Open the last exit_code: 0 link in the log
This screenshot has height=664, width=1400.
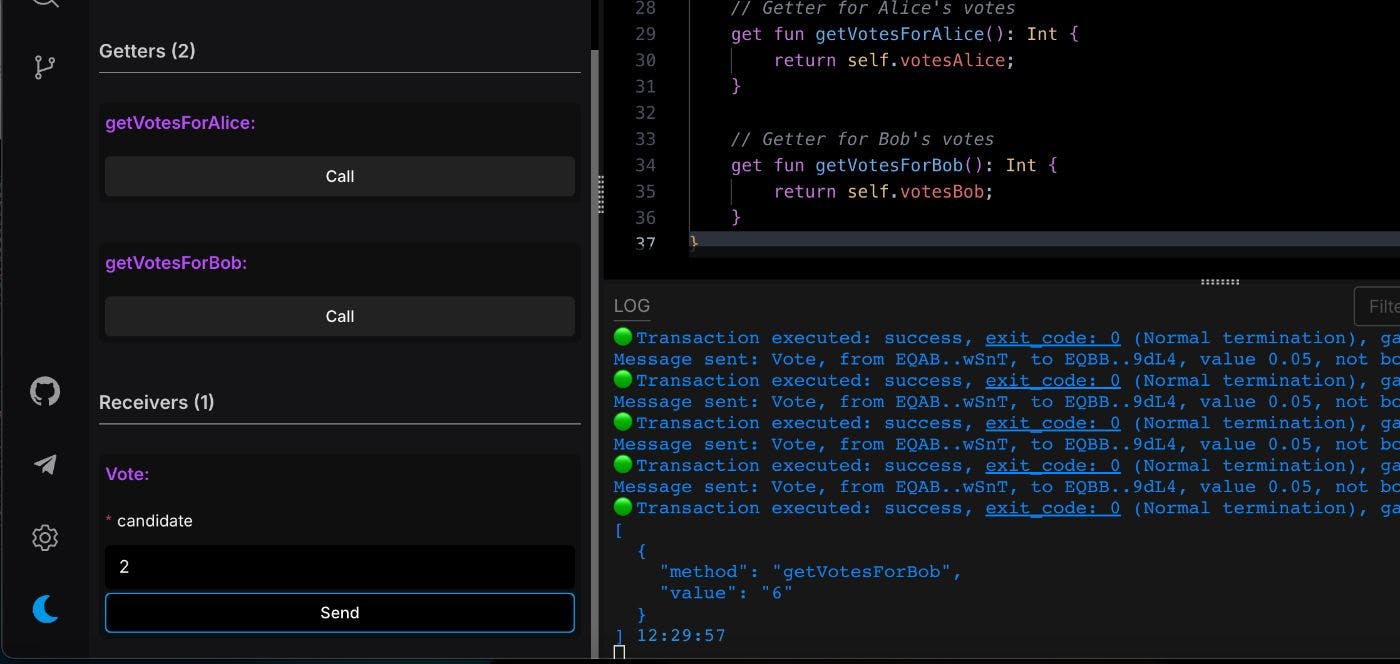[1052, 508]
